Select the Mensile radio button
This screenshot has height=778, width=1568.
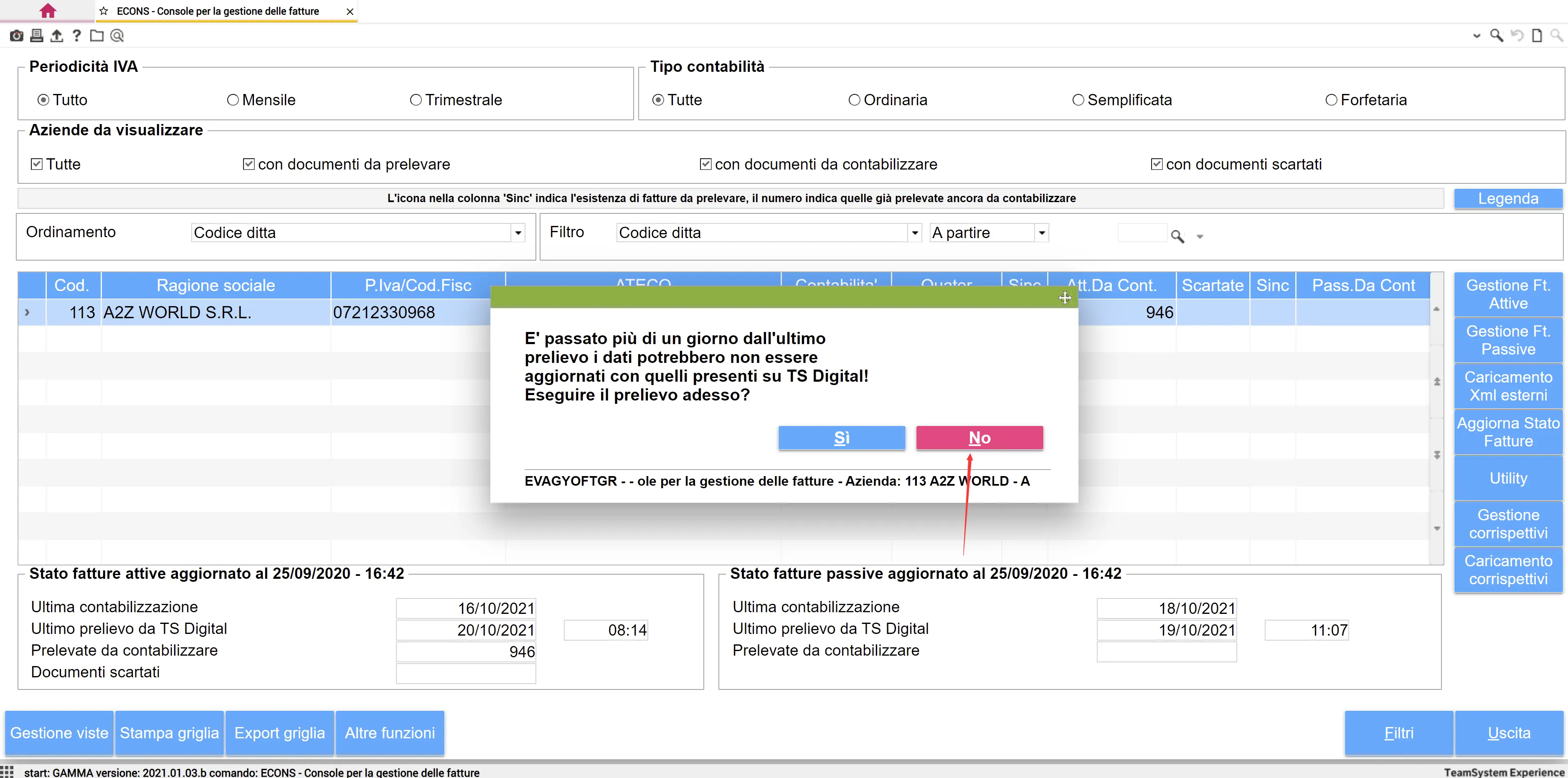point(233,100)
